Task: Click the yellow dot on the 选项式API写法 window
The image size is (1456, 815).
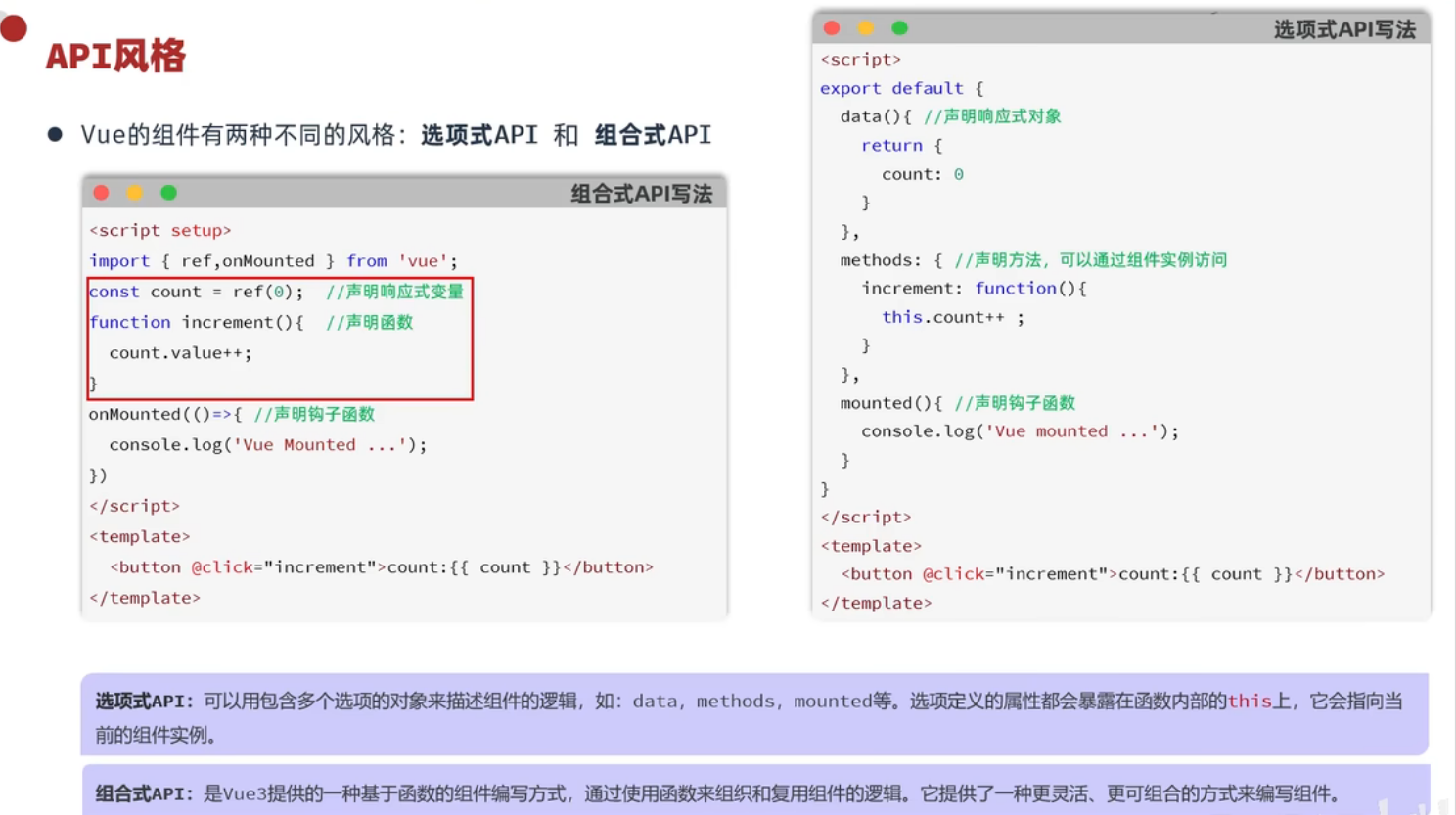Action: tap(866, 28)
